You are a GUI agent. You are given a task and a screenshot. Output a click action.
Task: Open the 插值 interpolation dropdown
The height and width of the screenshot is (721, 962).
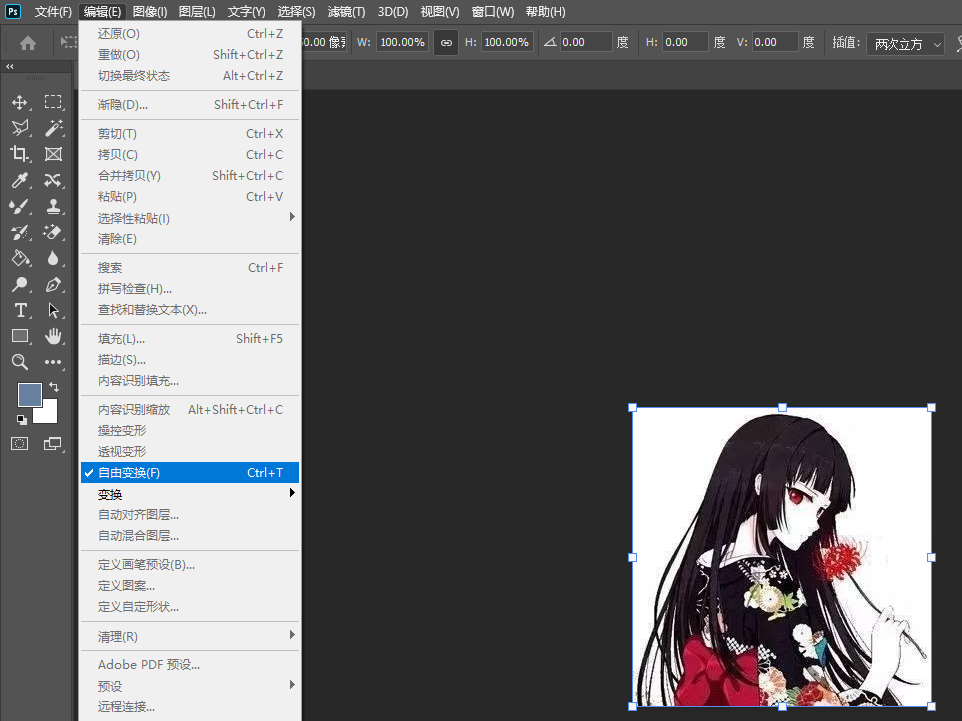click(x=905, y=44)
